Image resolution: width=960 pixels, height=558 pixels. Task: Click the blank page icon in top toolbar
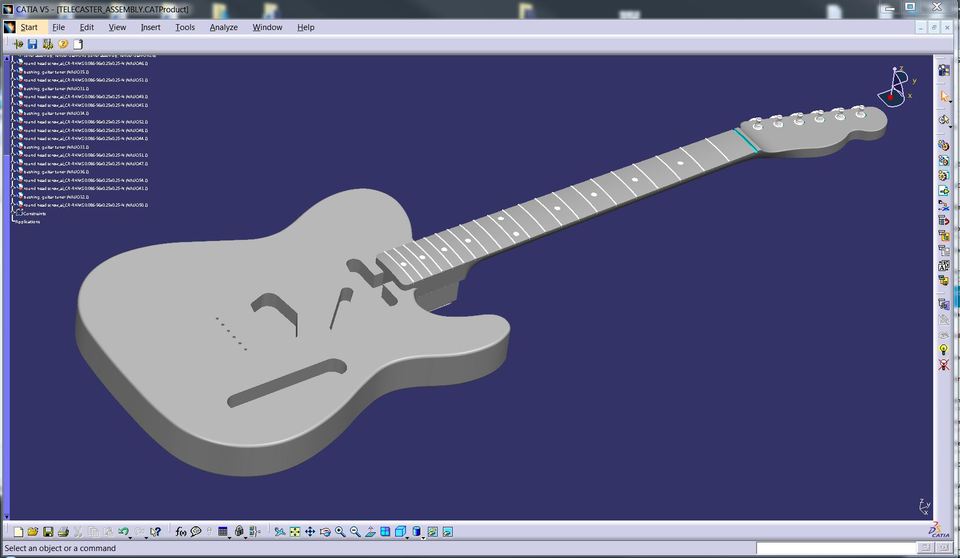pyautogui.click(x=78, y=44)
